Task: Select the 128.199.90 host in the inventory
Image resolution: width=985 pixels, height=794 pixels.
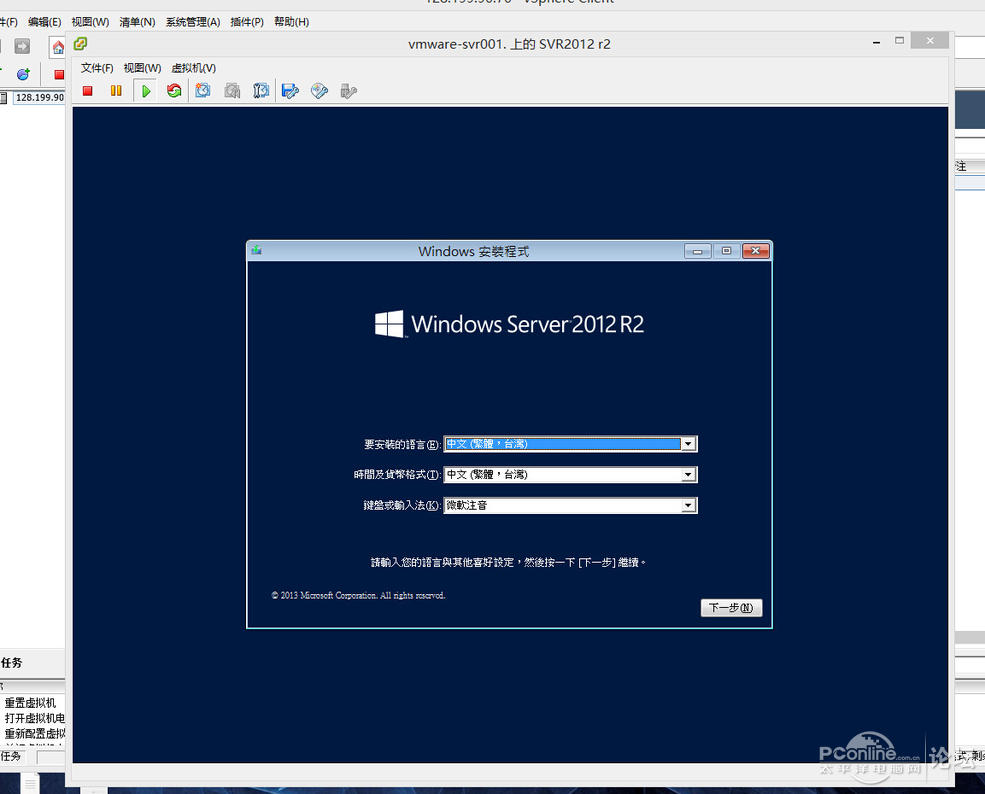Action: click(x=40, y=97)
